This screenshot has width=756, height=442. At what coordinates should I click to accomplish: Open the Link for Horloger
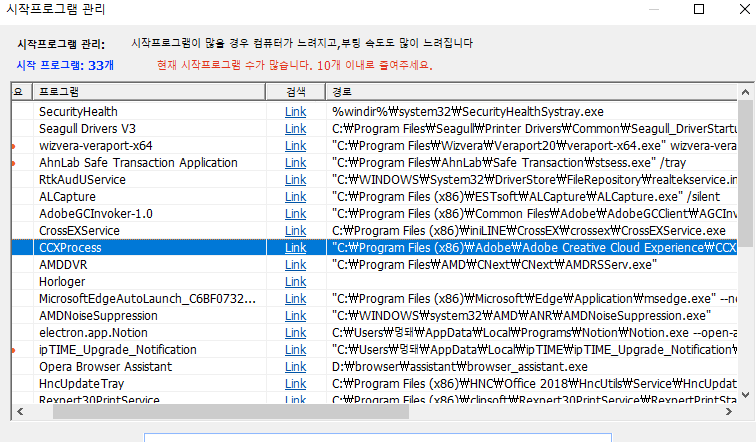click(x=295, y=281)
